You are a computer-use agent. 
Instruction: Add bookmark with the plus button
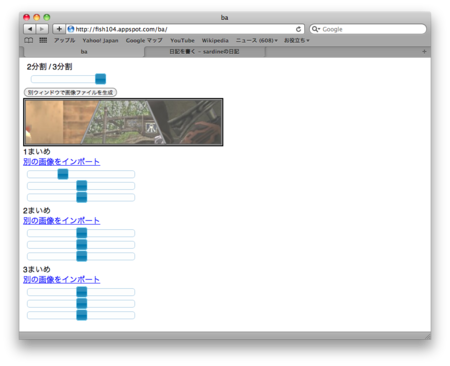[x=59, y=29]
